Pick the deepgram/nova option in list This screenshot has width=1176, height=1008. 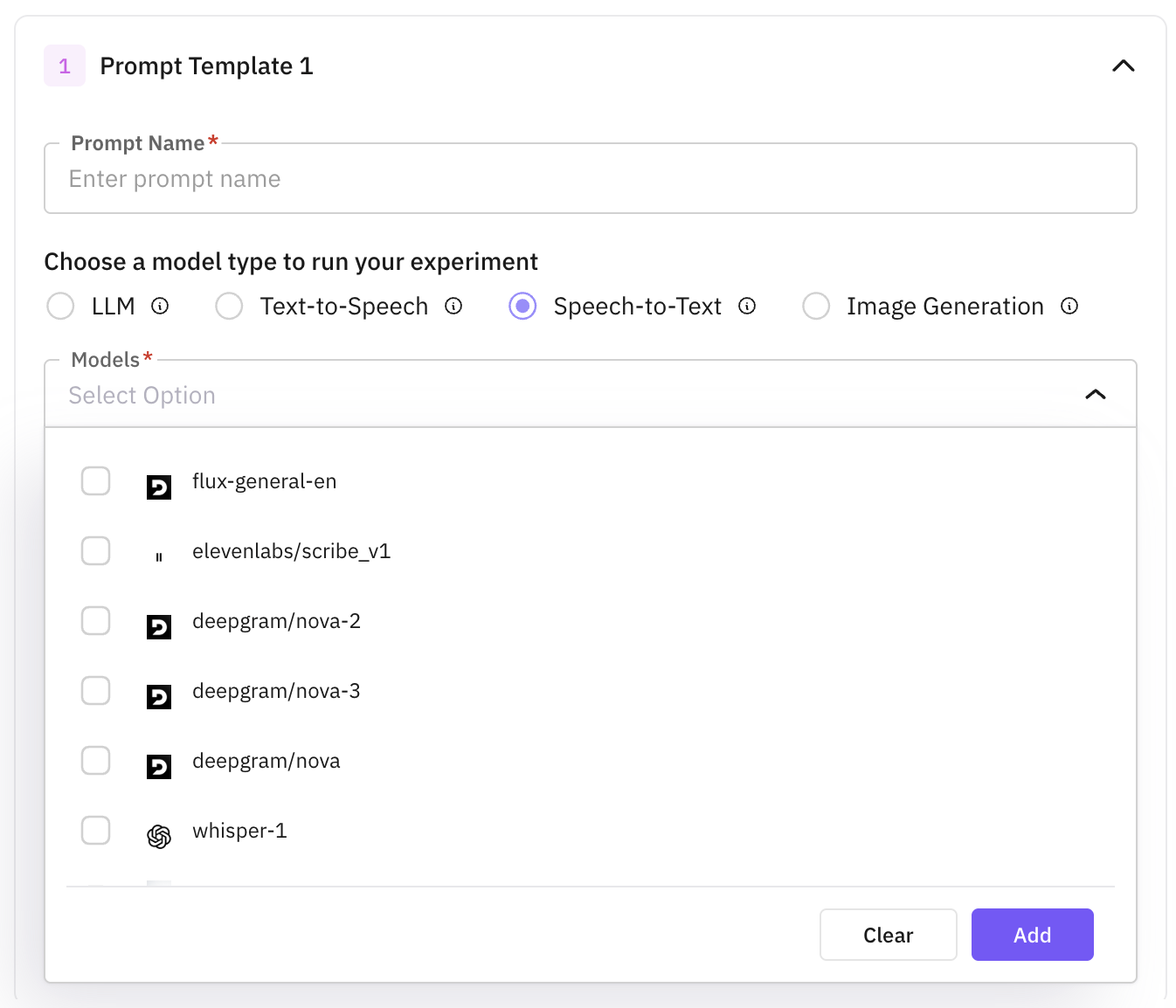pyautogui.click(x=266, y=761)
